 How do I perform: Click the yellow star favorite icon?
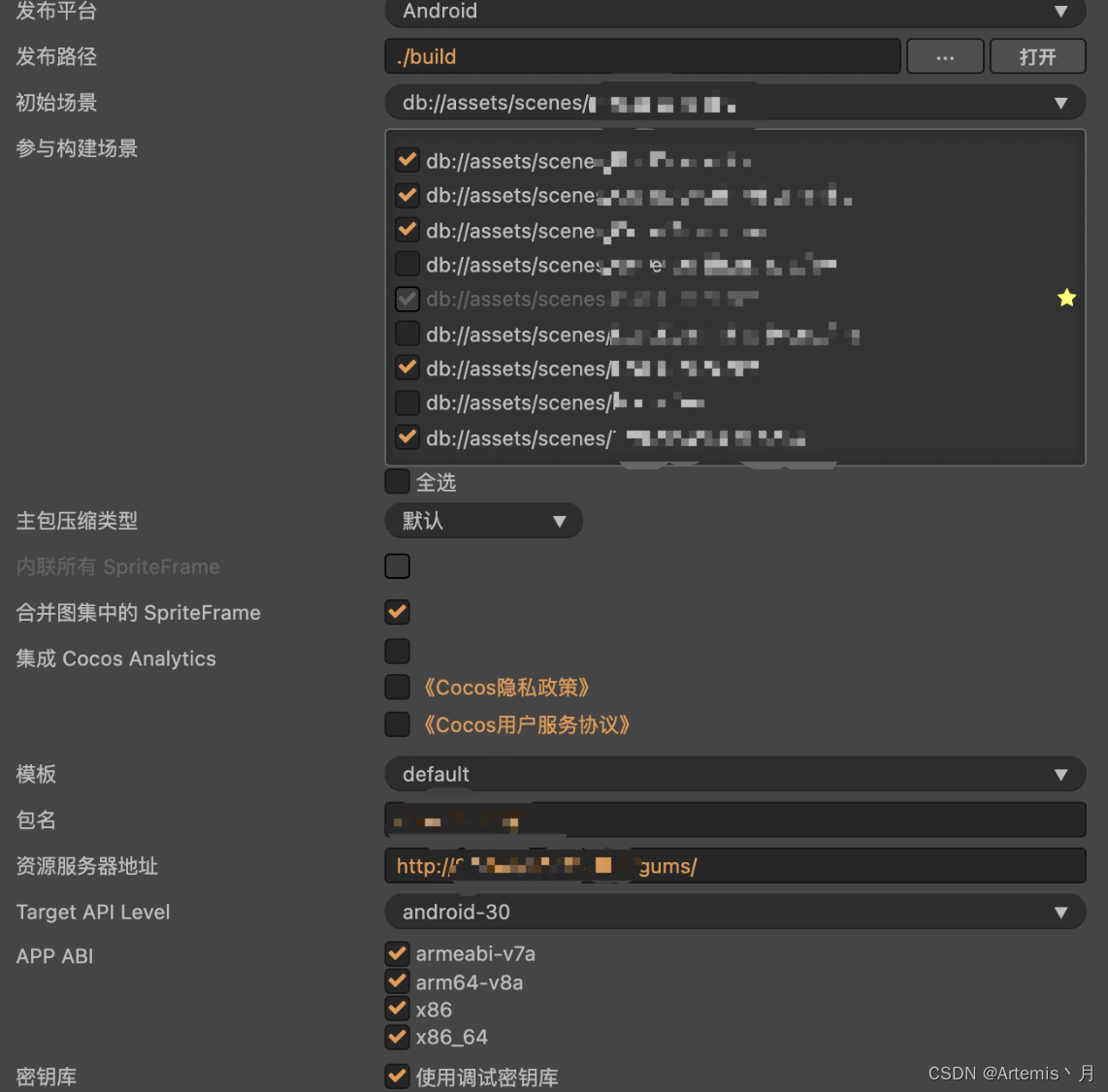(1066, 299)
